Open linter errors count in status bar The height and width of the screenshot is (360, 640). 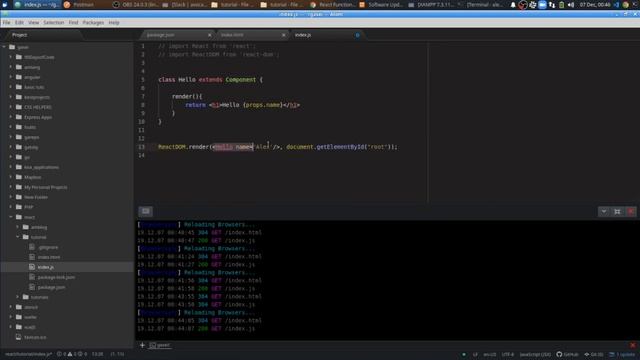pyautogui.click(x=61, y=354)
